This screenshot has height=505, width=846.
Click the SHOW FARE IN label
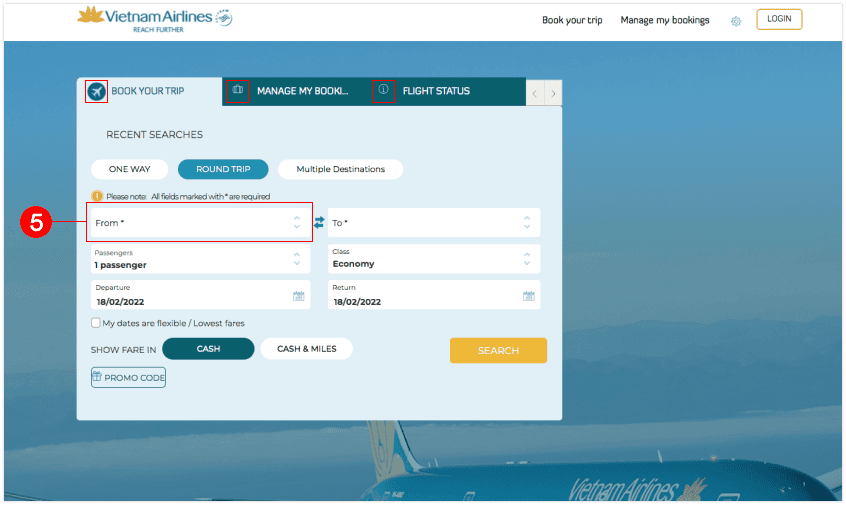pos(123,350)
